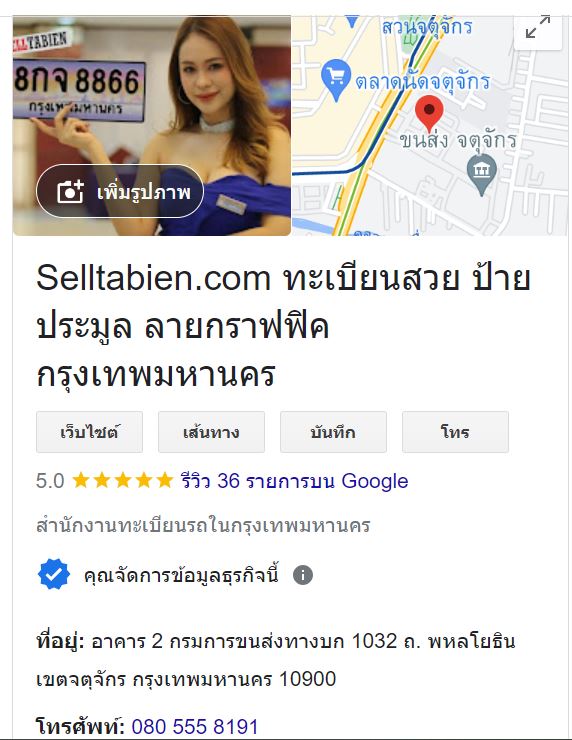
Task: Save the place with the บันทึก button
Action: coord(333,432)
